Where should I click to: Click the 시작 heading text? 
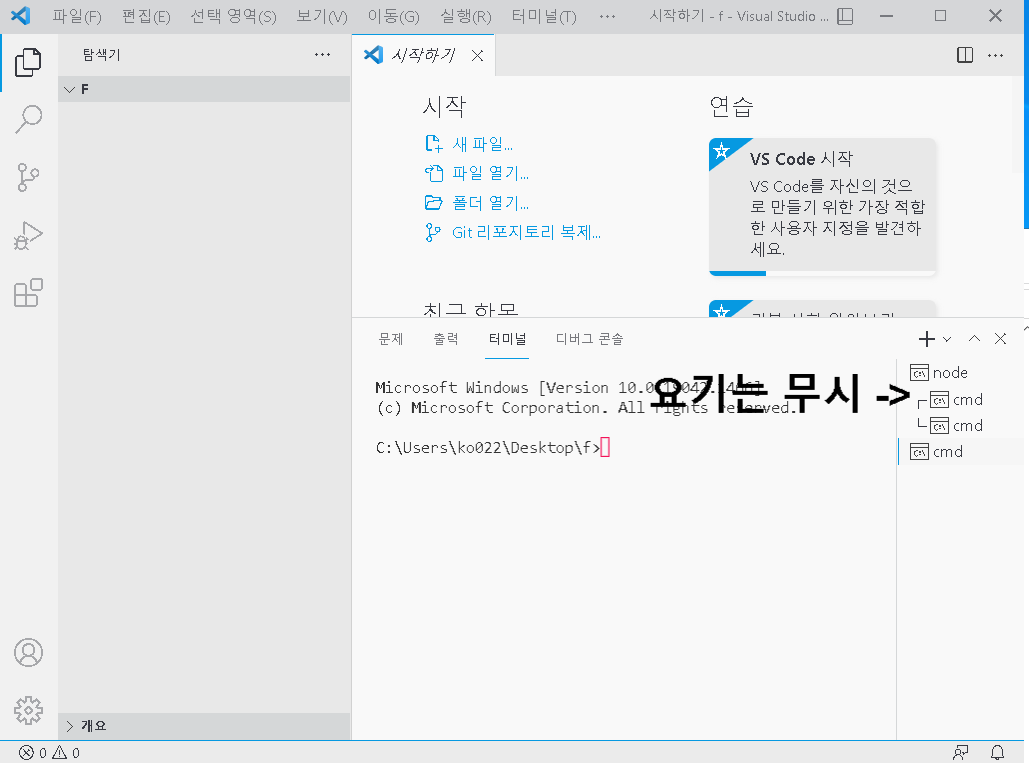(444, 106)
